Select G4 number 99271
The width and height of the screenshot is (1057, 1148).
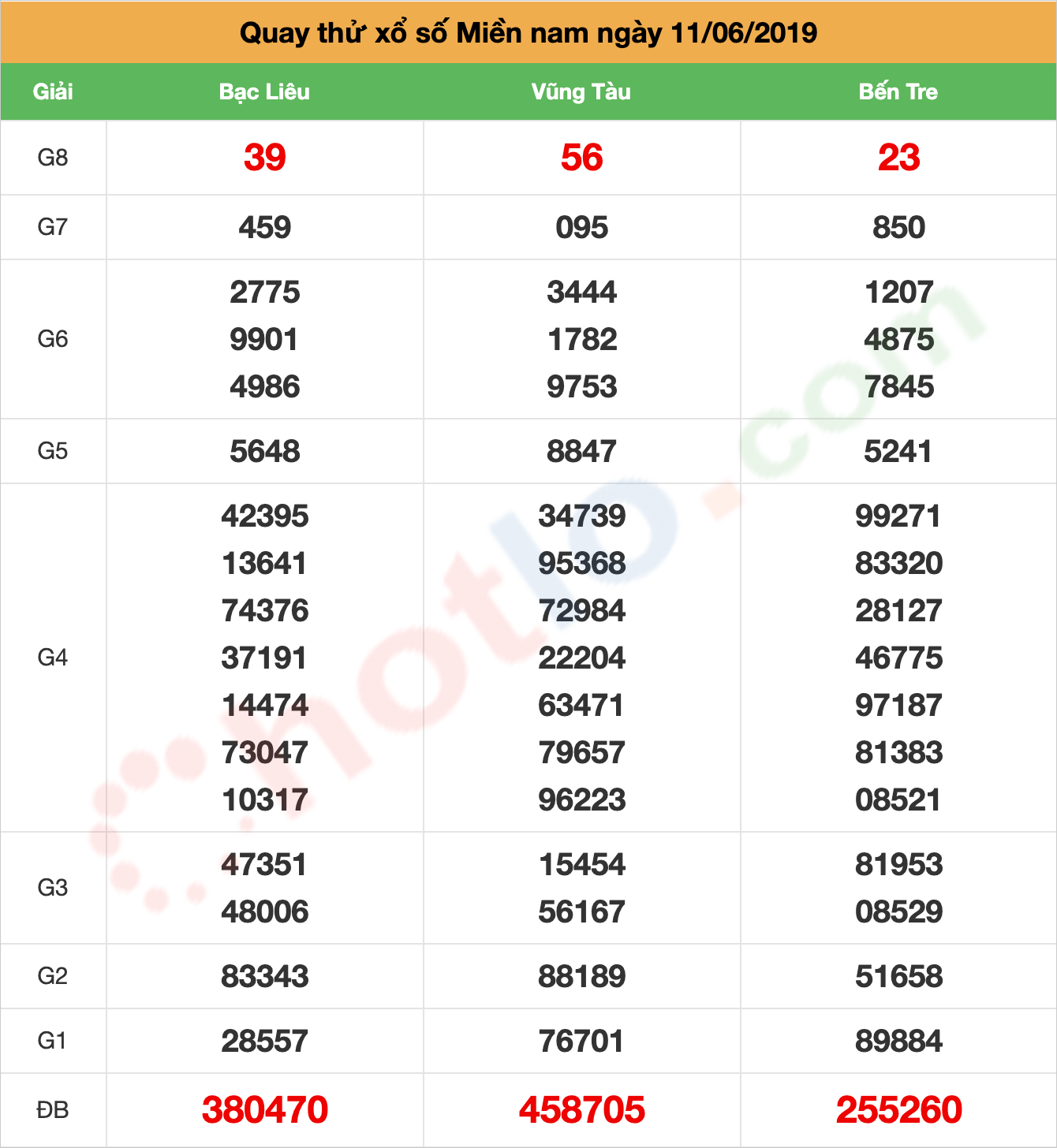(x=899, y=516)
